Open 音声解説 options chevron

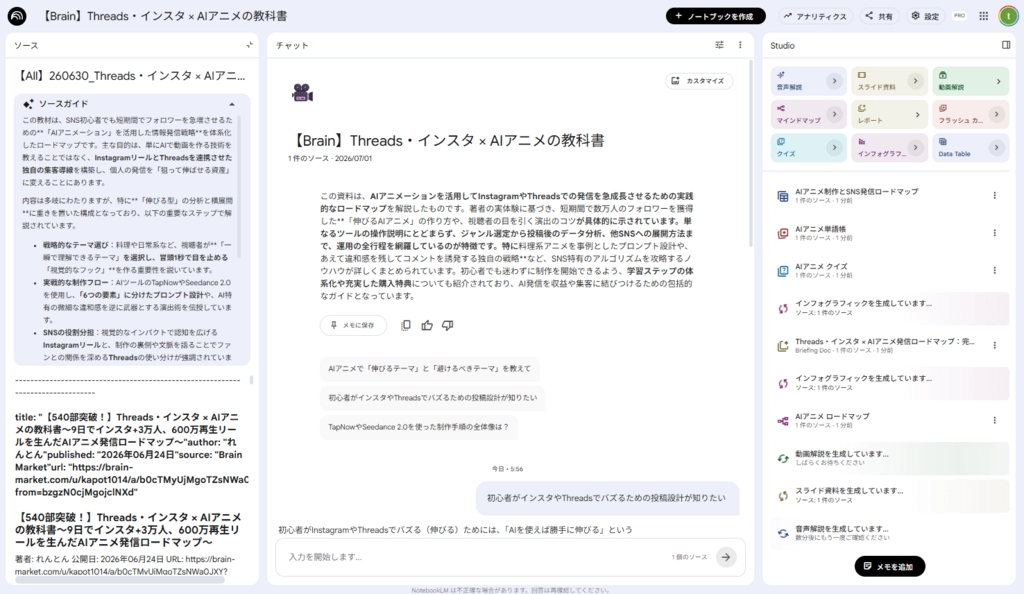pos(834,81)
